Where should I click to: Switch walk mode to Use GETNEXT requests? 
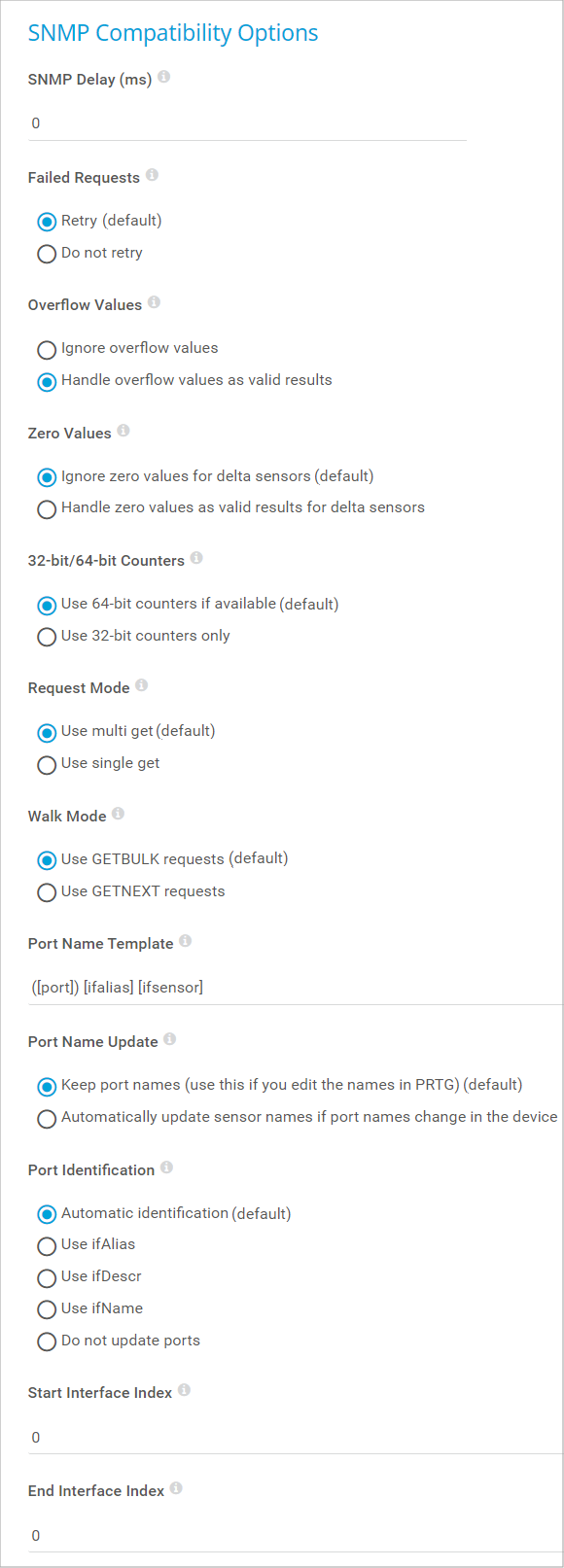[x=47, y=892]
